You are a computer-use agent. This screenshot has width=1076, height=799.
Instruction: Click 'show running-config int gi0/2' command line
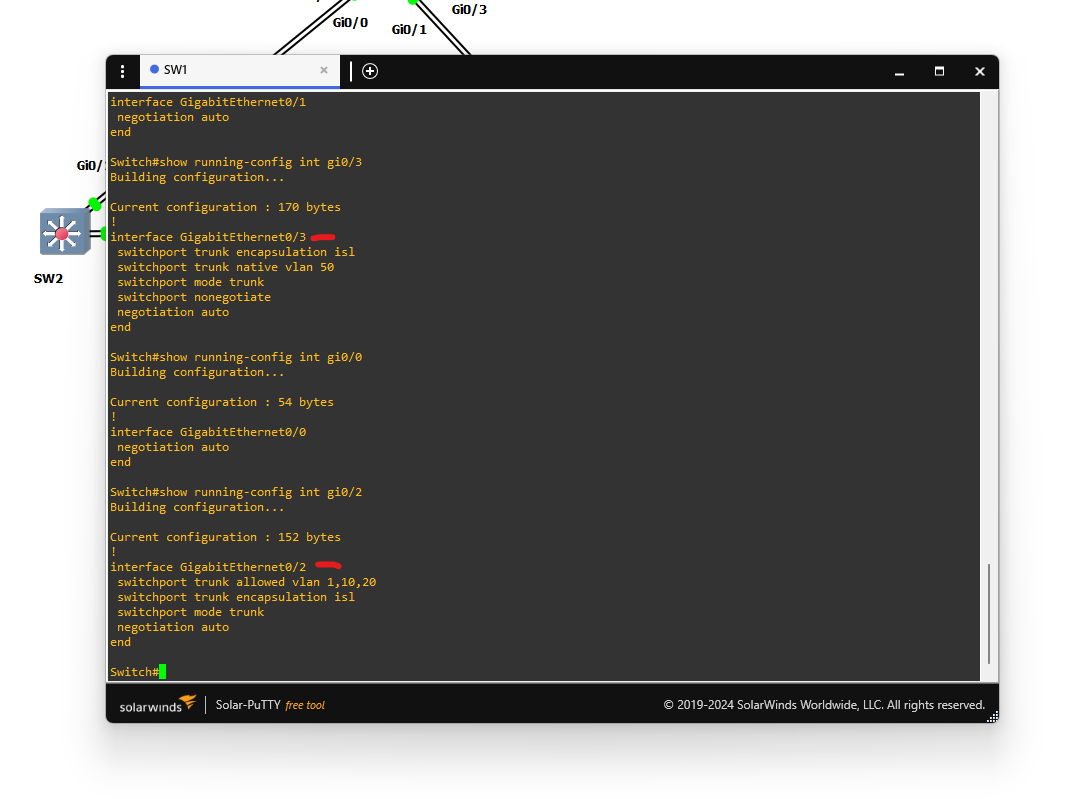click(x=236, y=492)
